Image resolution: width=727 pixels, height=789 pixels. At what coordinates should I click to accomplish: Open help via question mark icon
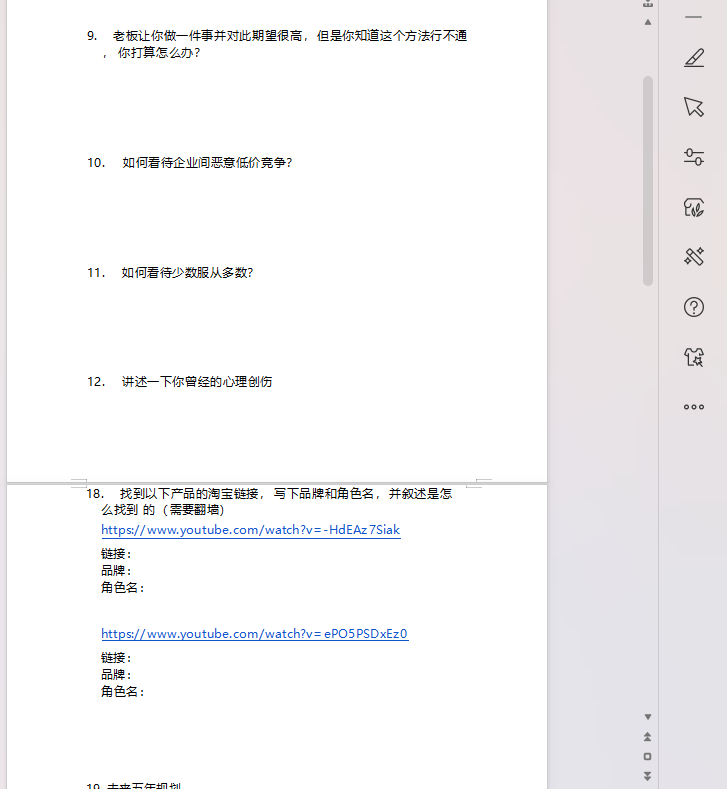coord(693,307)
